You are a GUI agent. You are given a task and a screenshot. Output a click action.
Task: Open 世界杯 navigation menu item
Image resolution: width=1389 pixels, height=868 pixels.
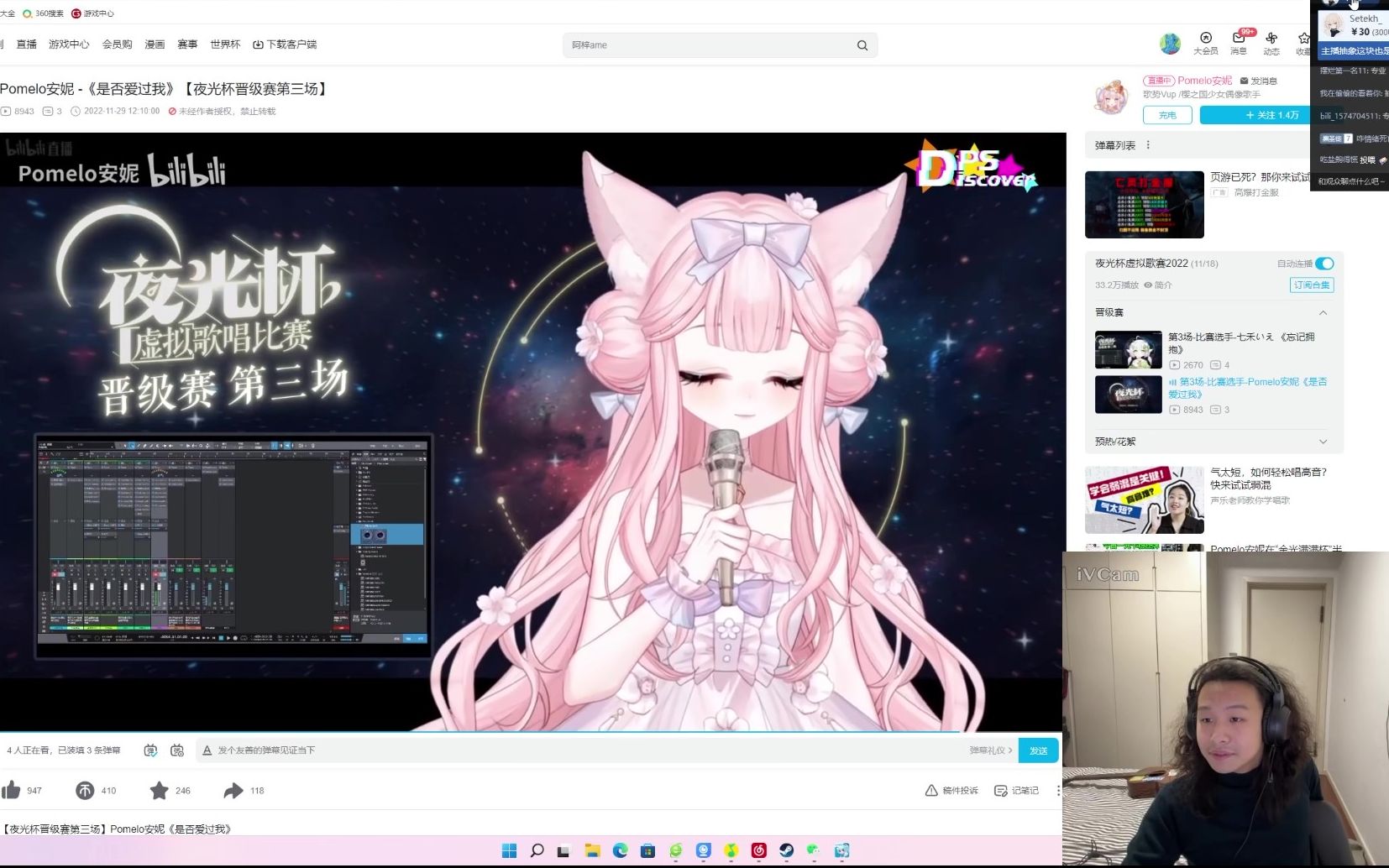[225, 44]
